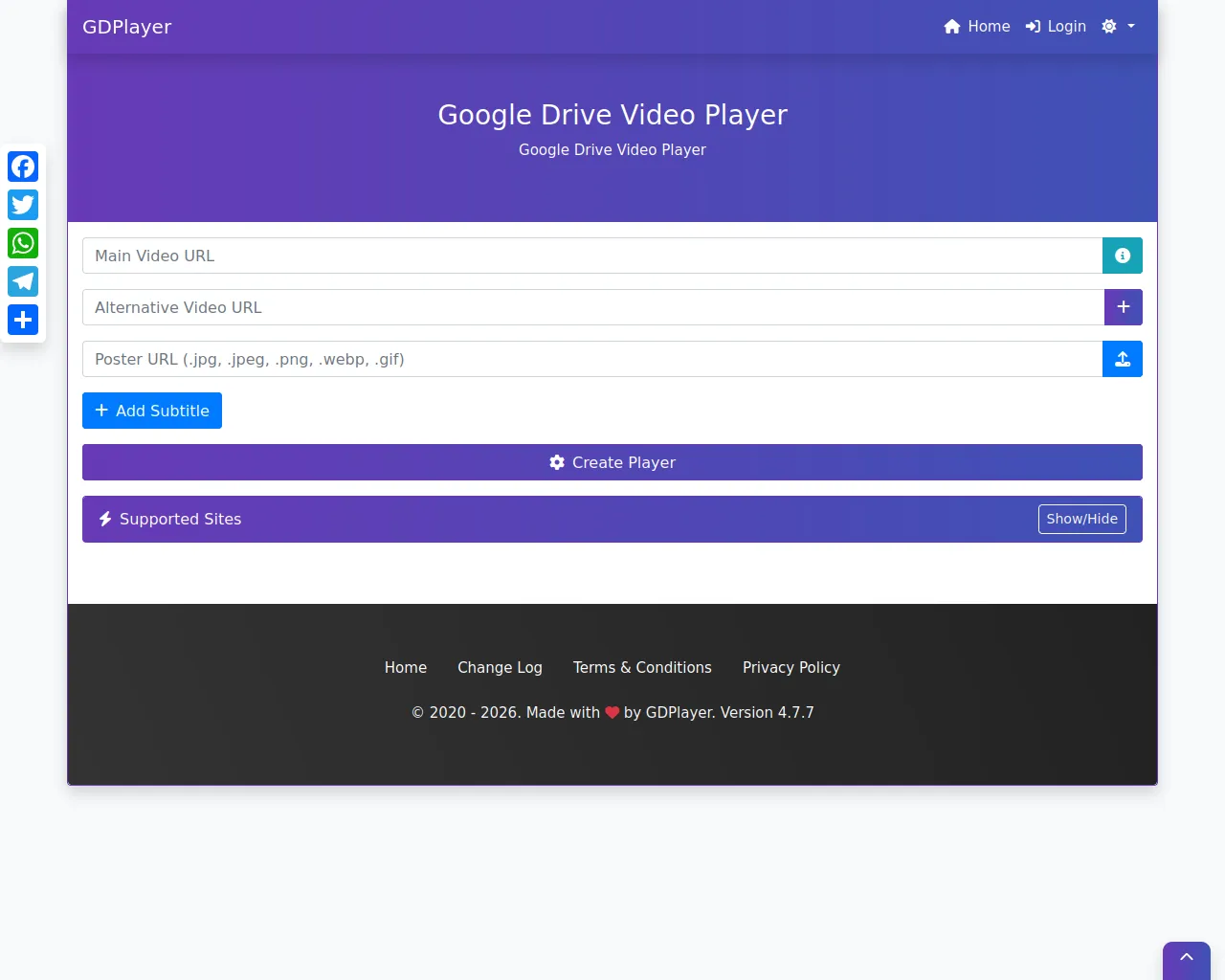Screen dimensions: 1225x980
Task: Click the Google Drive Video Player heading
Action: coord(612,115)
